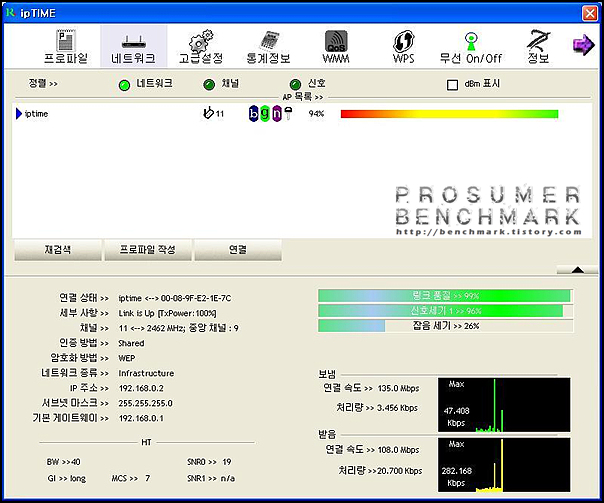Click the Infrastructure network type value

pos(146,373)
